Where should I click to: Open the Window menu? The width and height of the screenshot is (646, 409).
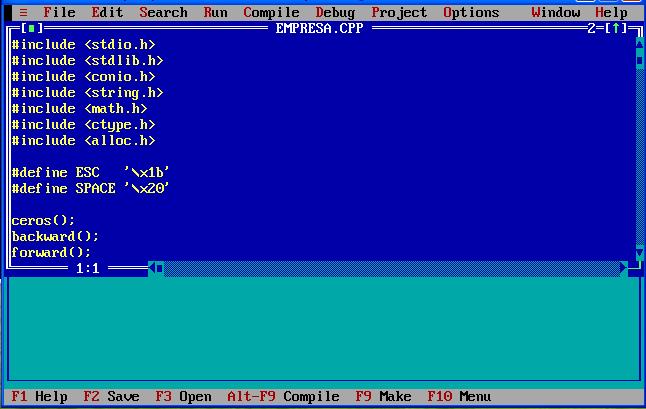(x=555, y=13)
